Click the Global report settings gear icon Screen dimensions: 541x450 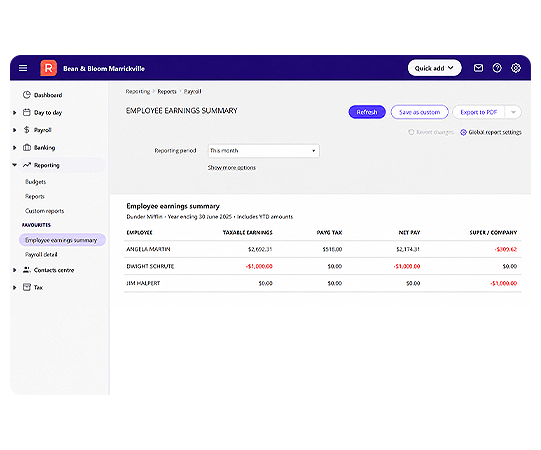[x=463, y=132]
